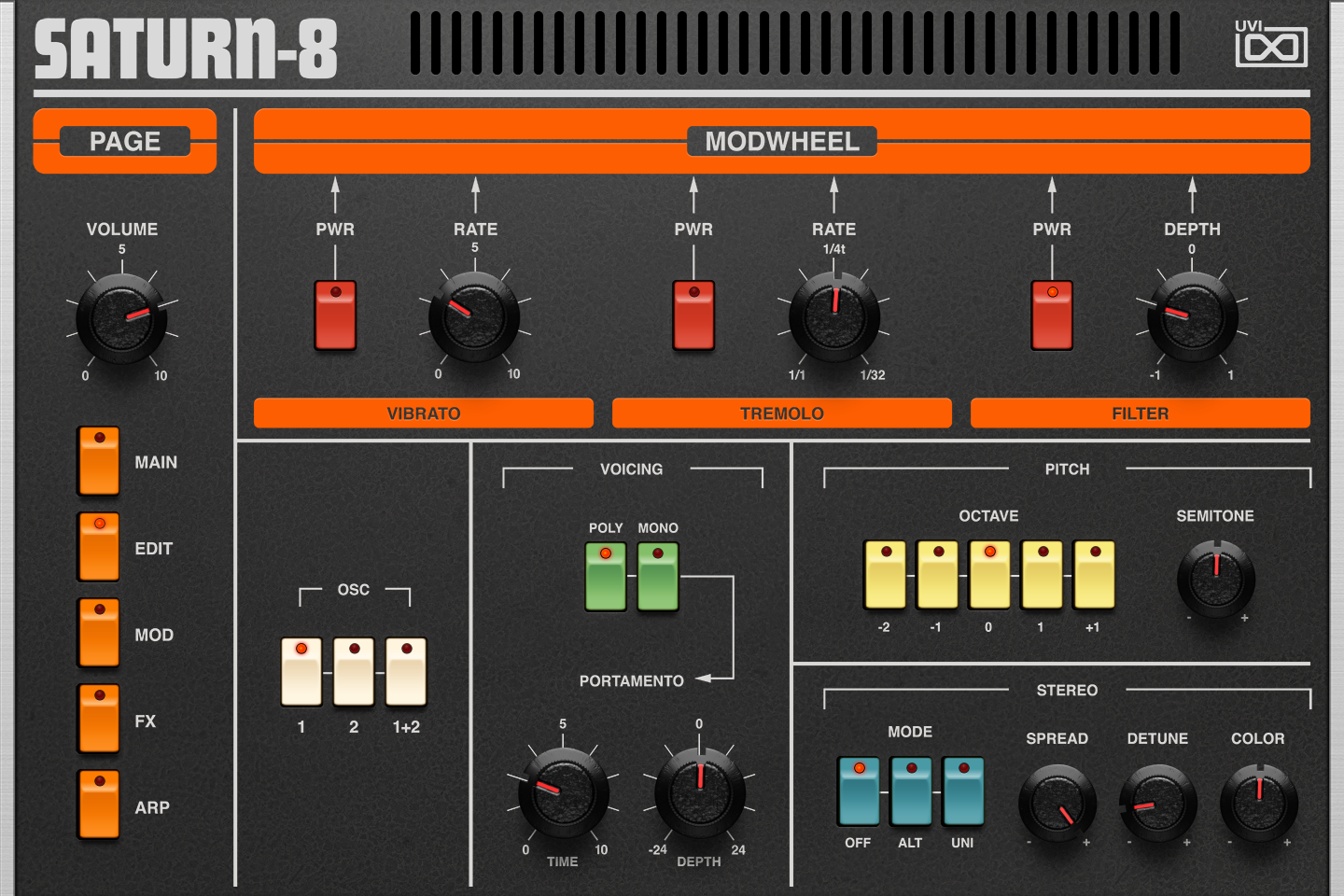Click the VIBRATO section label

coord(424,413)
